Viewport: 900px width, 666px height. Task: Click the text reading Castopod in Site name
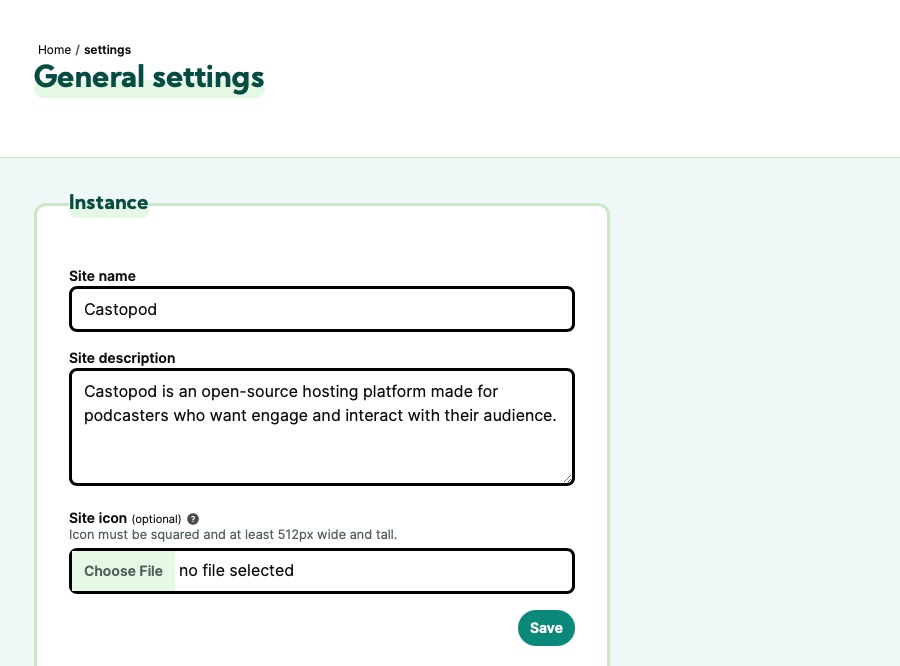click(x=120, y=309)
